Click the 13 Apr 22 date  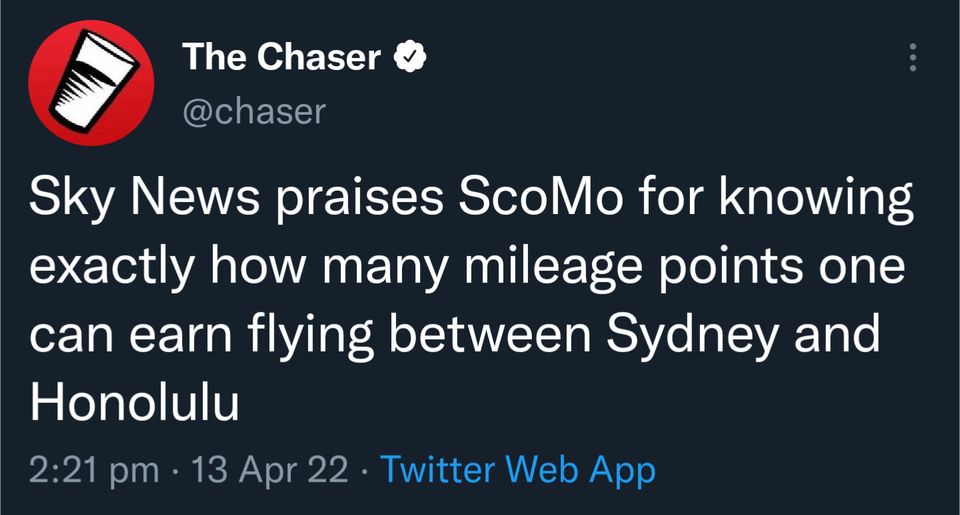pyautogui.click(x=271, y=468)
